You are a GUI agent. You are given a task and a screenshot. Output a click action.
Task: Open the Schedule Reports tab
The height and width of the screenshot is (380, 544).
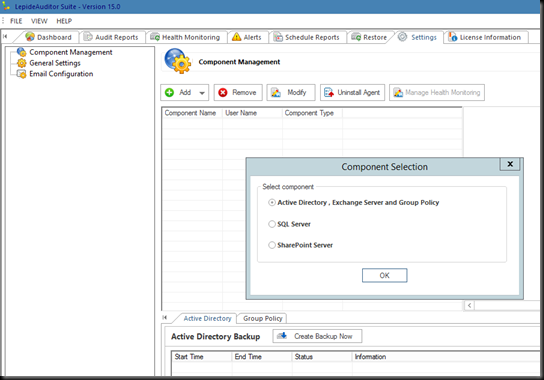(307, 37)
